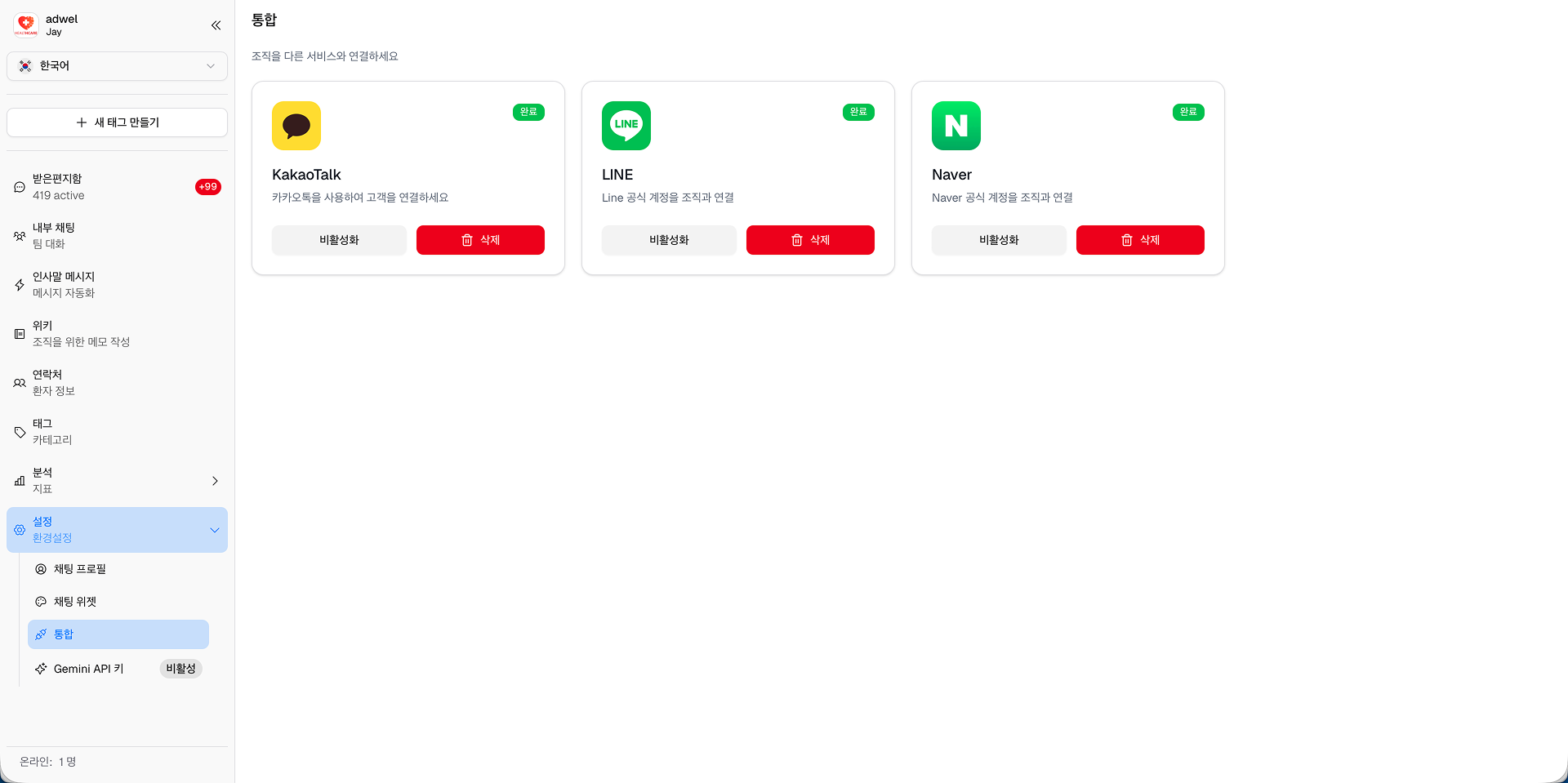Click the LINE app icon
The width and height of the screenshot is (1568, 783).
tap(626, 126)
